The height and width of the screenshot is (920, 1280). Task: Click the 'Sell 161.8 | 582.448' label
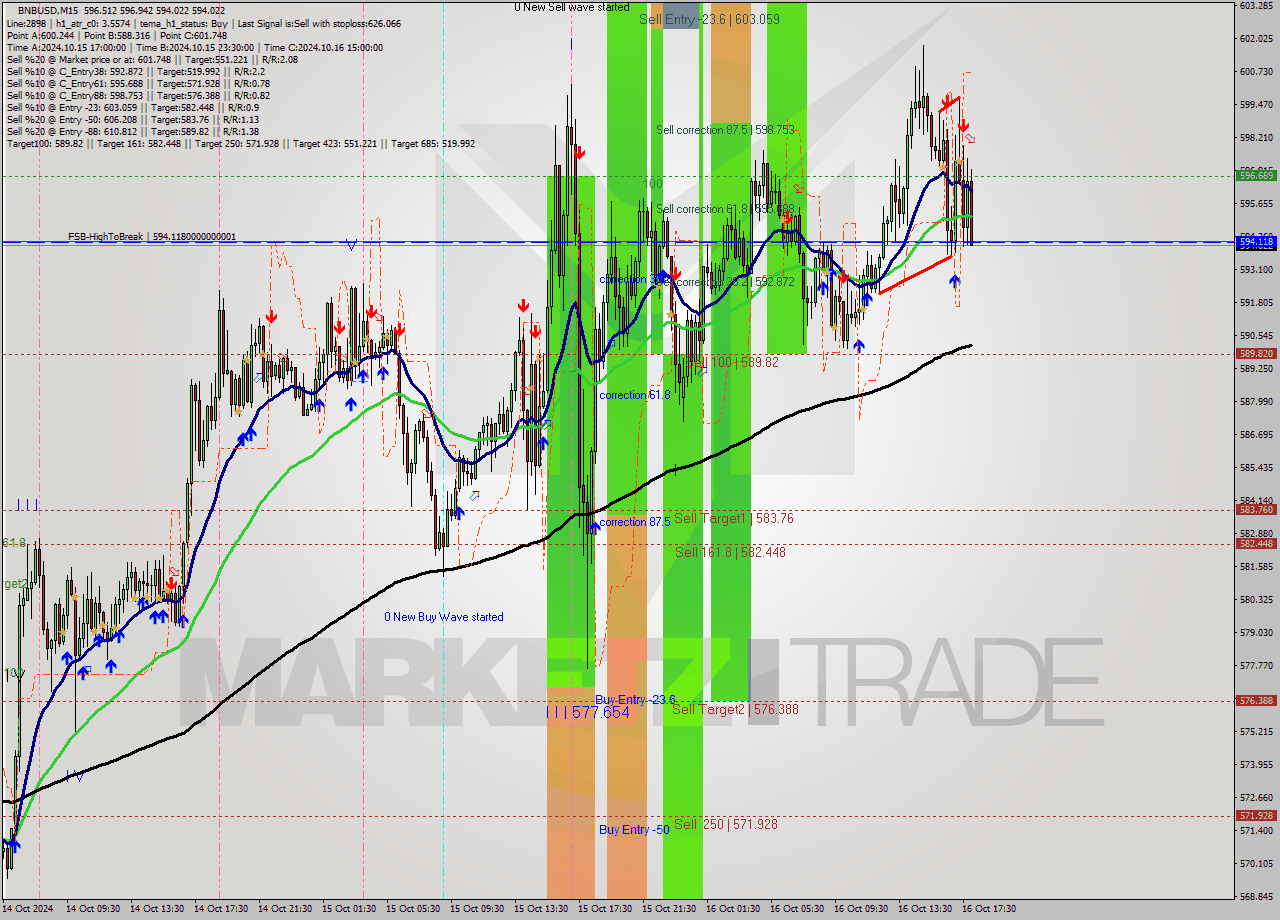(x=730, y=552)
